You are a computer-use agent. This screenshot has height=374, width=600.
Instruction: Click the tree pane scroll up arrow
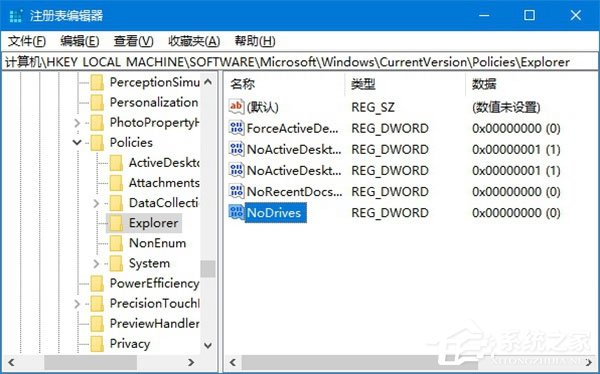[x=208, y=82]
